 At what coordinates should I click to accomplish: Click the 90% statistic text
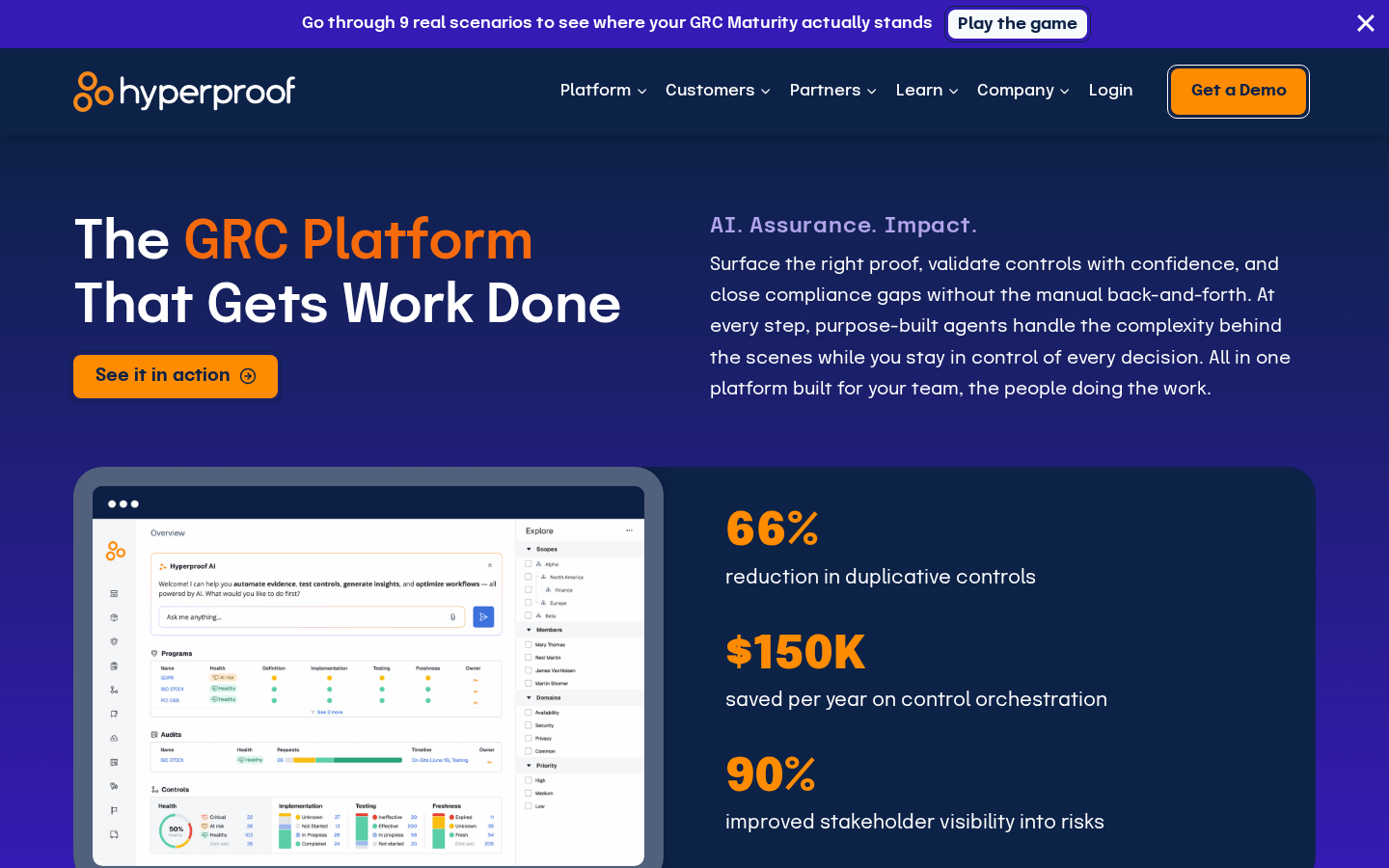tap(771, 774)
